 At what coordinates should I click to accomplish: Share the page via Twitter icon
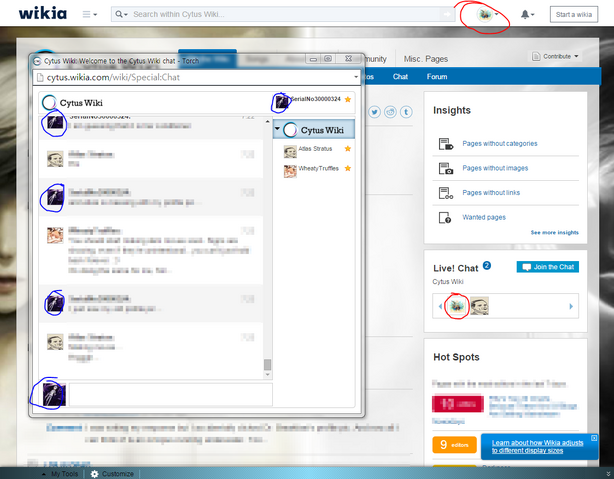pyautogui.click(x=374, y=112)
